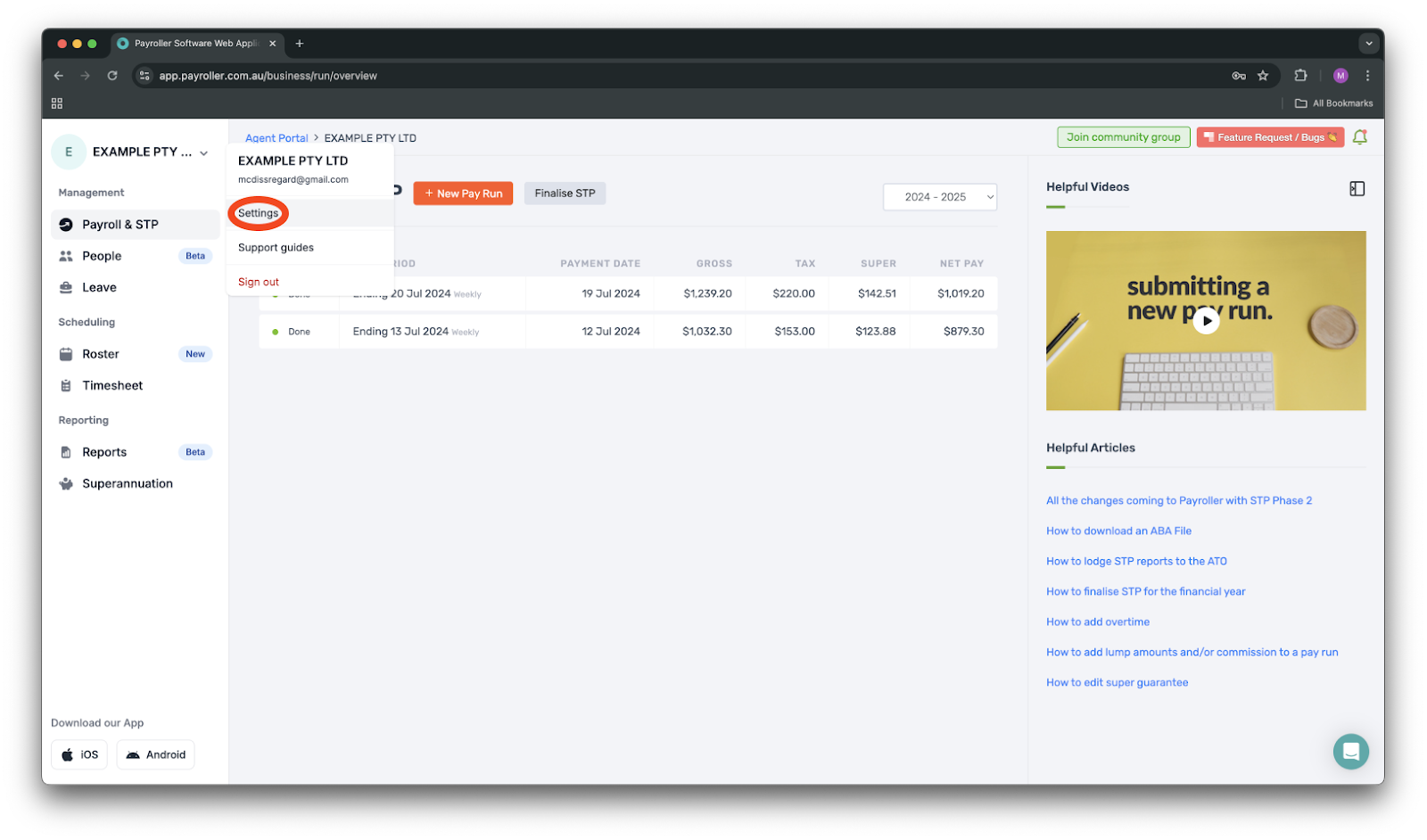Viewport: 1427px width, 840px height.
Task: Reload the Payroller page
Action: point(112,76)
